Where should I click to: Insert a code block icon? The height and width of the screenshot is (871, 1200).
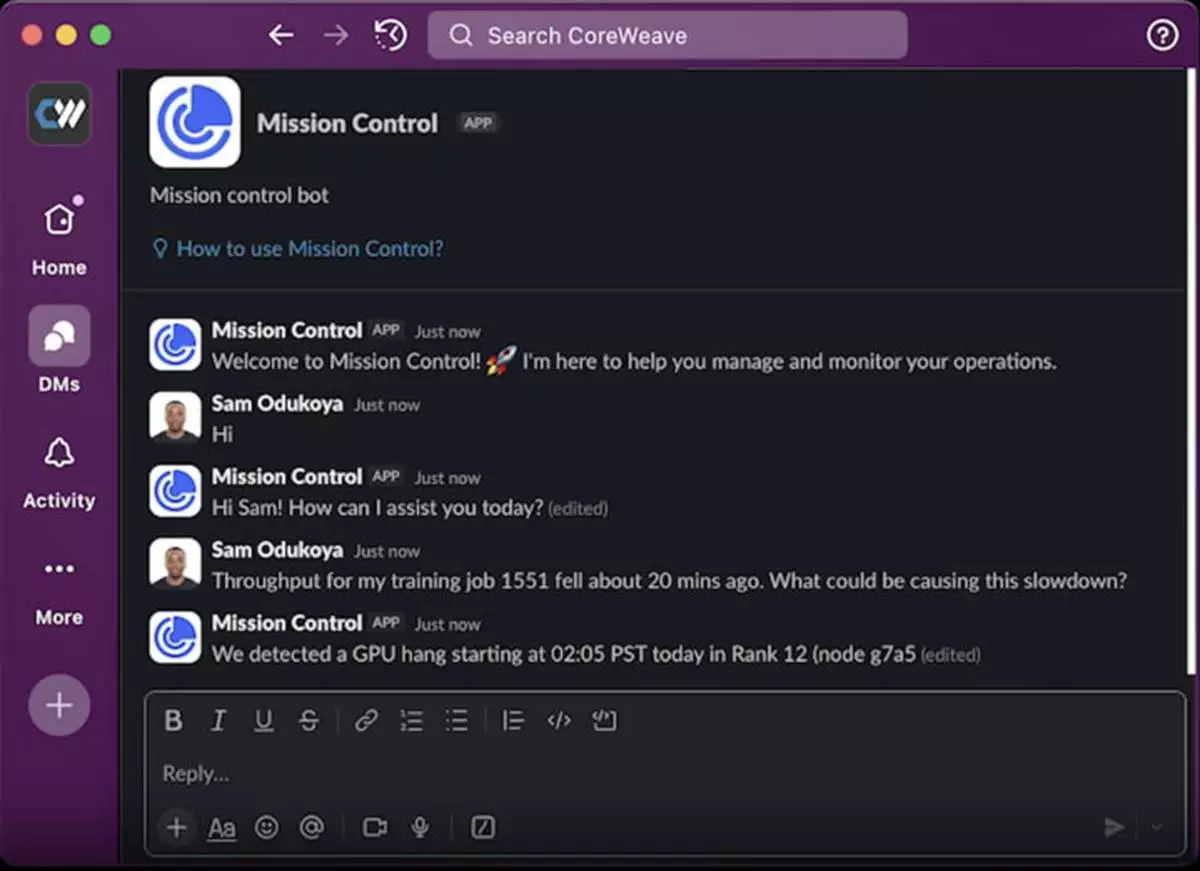point(604,720)
